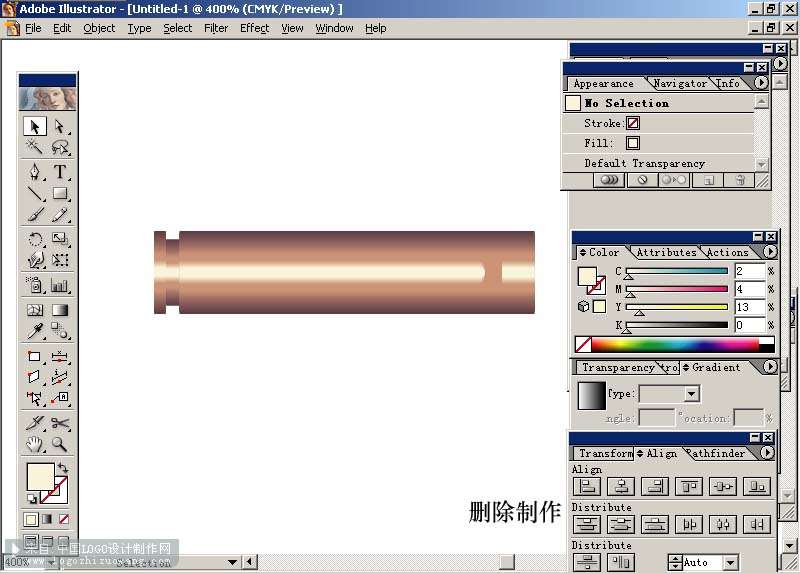
Task: Open the Align panel flyout menu
Action: (767, 453)
